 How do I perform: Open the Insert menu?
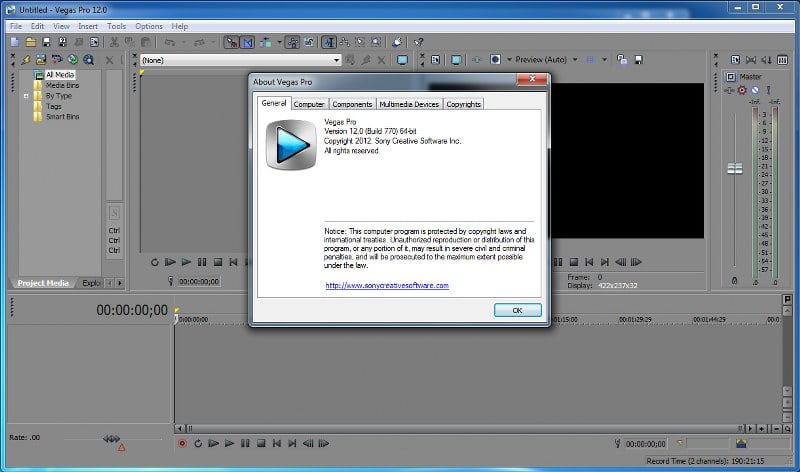point(88,26)
